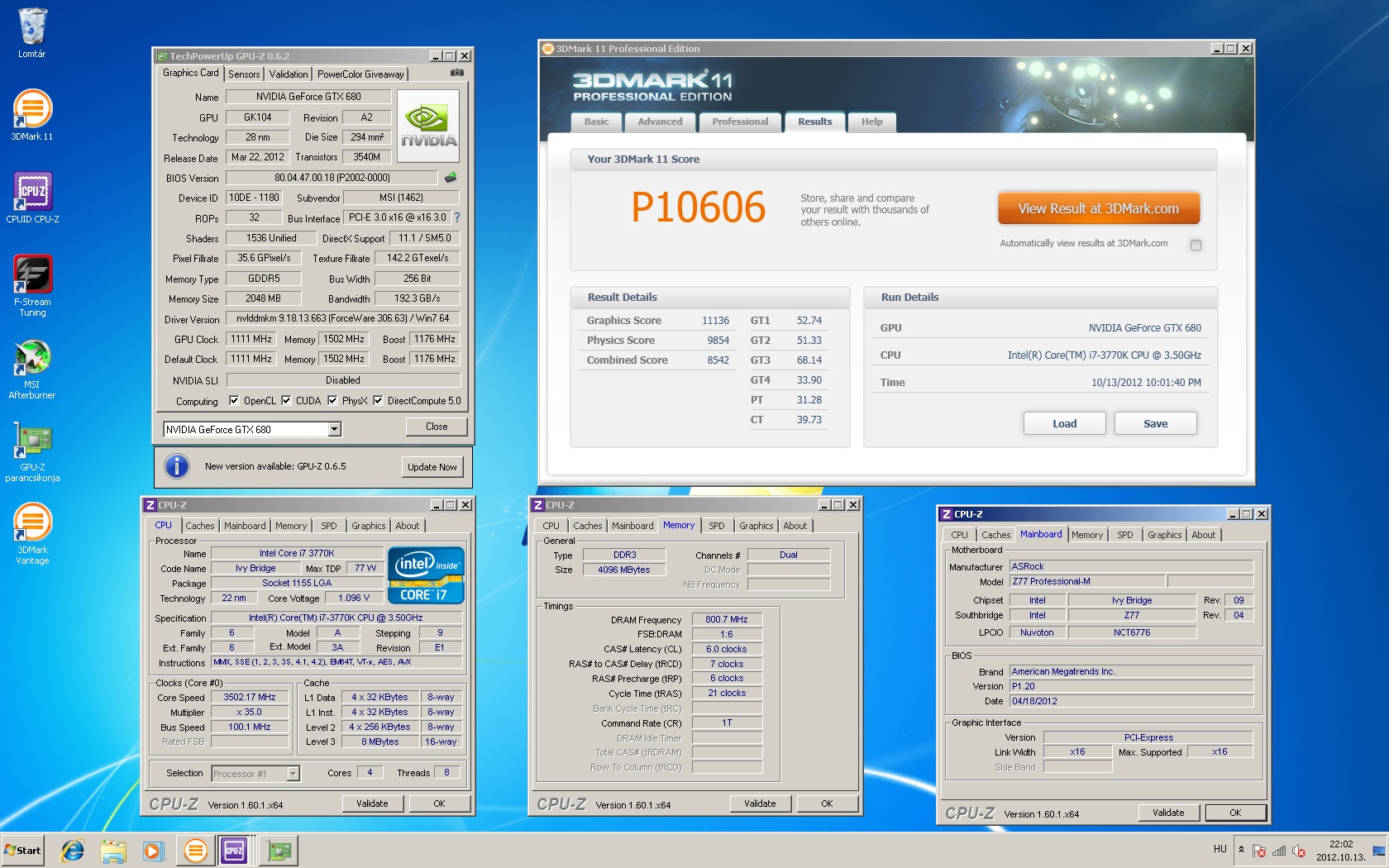
Task: Click the 3DMark 11 title bar icon
Action: pos(547,49)
